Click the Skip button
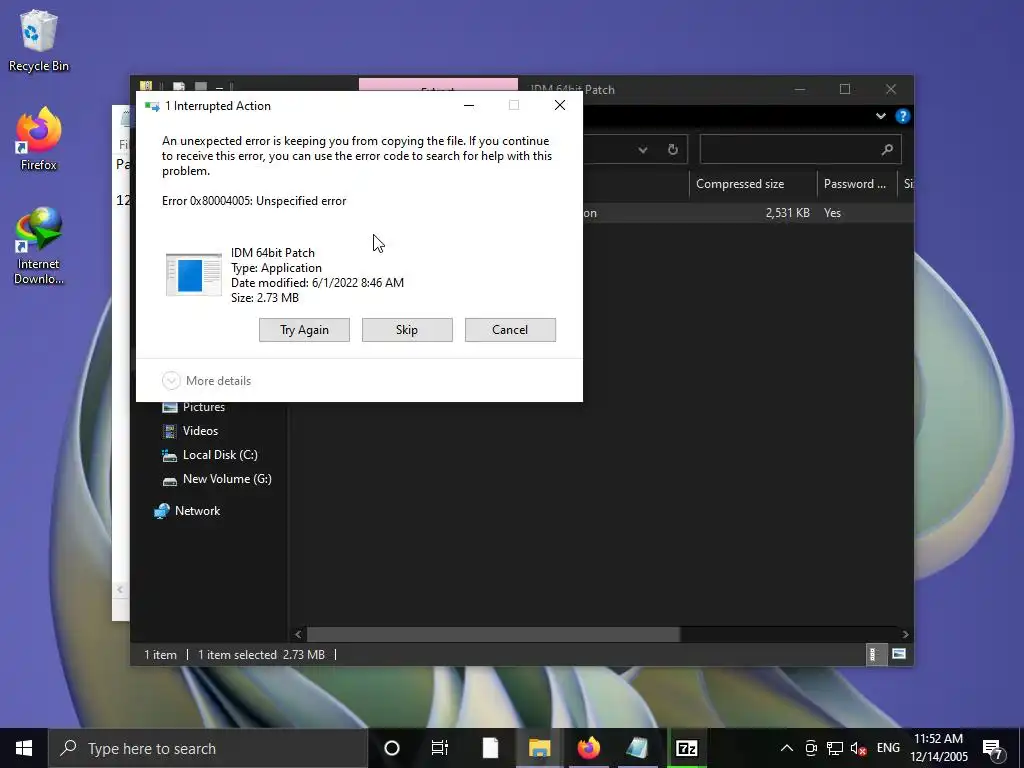1024x768 pixels. pos(407,330)
